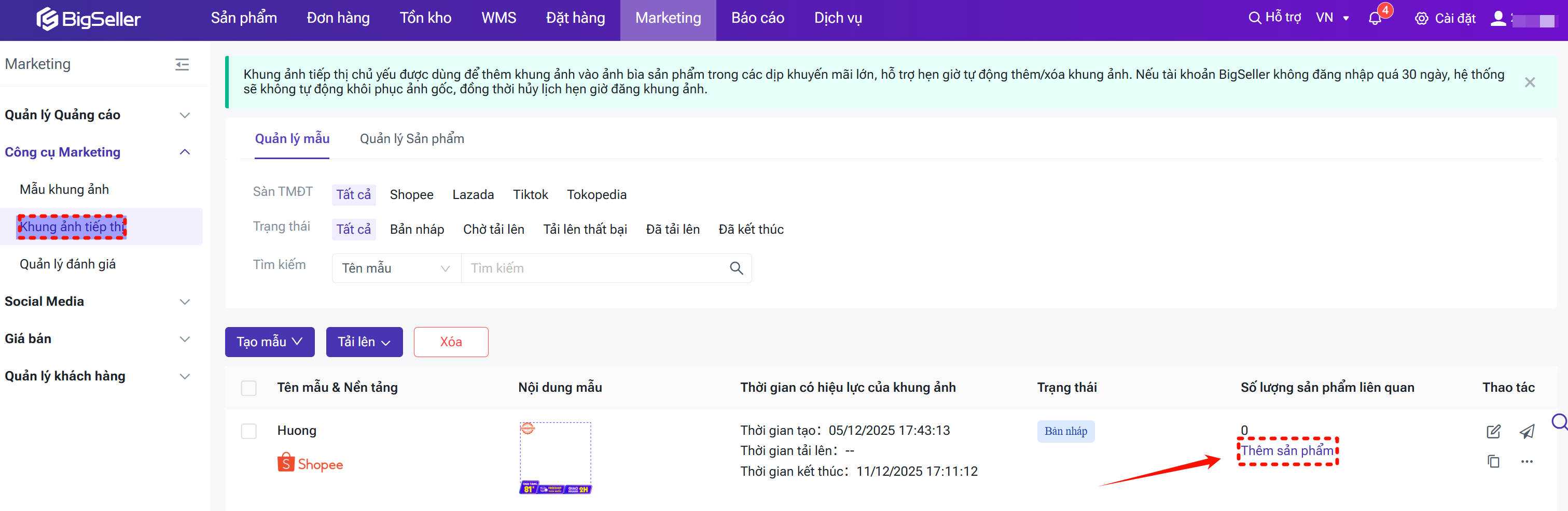
Task: Click the Thêm sản phẩm link
Action: point(1287,451)
